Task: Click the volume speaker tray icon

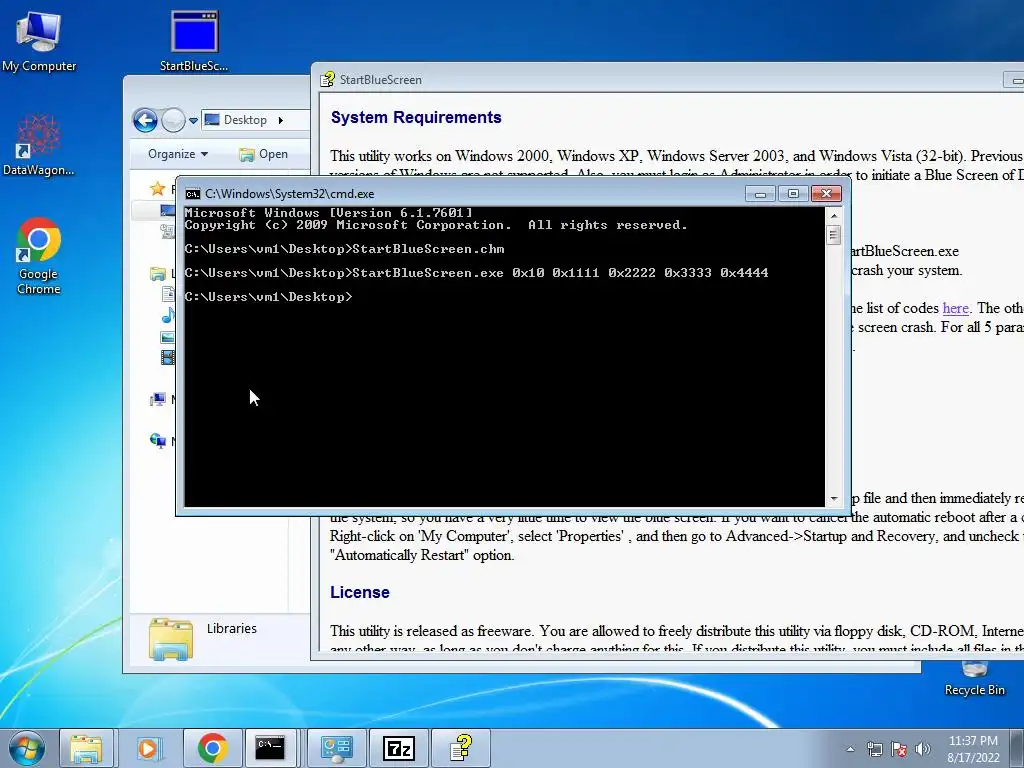Action: point(923,749)
